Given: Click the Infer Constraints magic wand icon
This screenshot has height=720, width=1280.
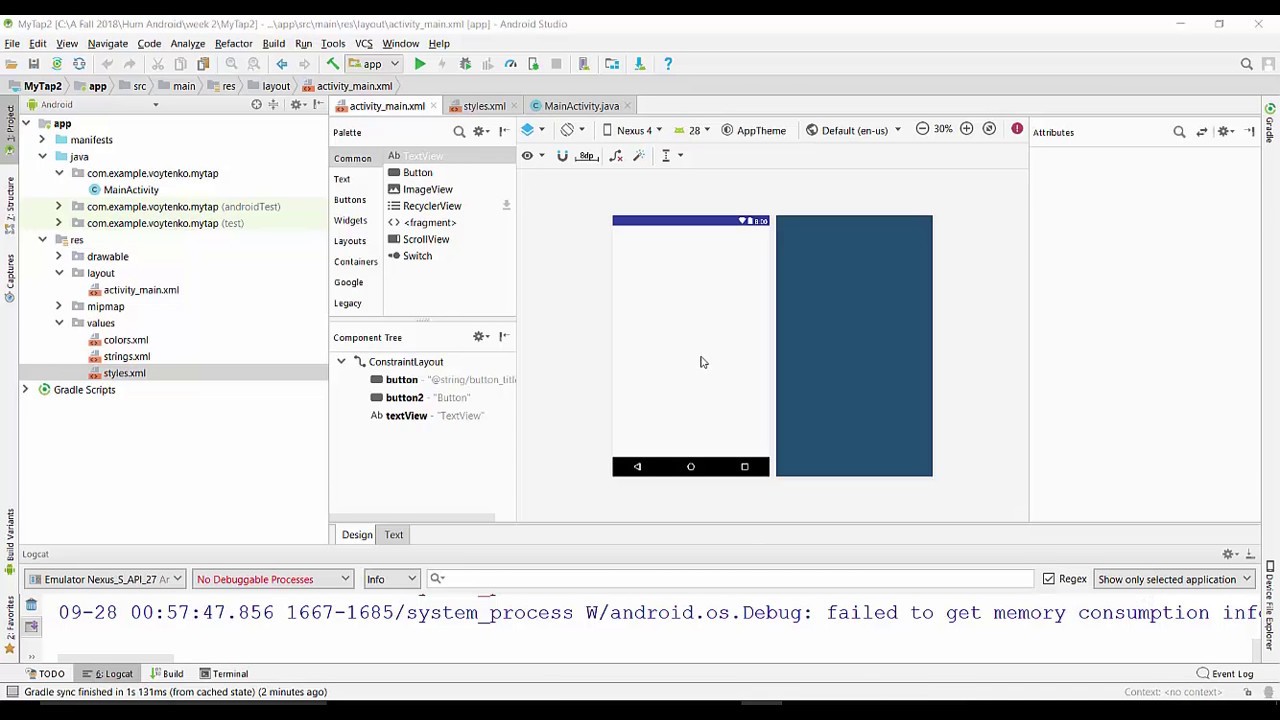Looking at the screenshot, I should 639,156.
